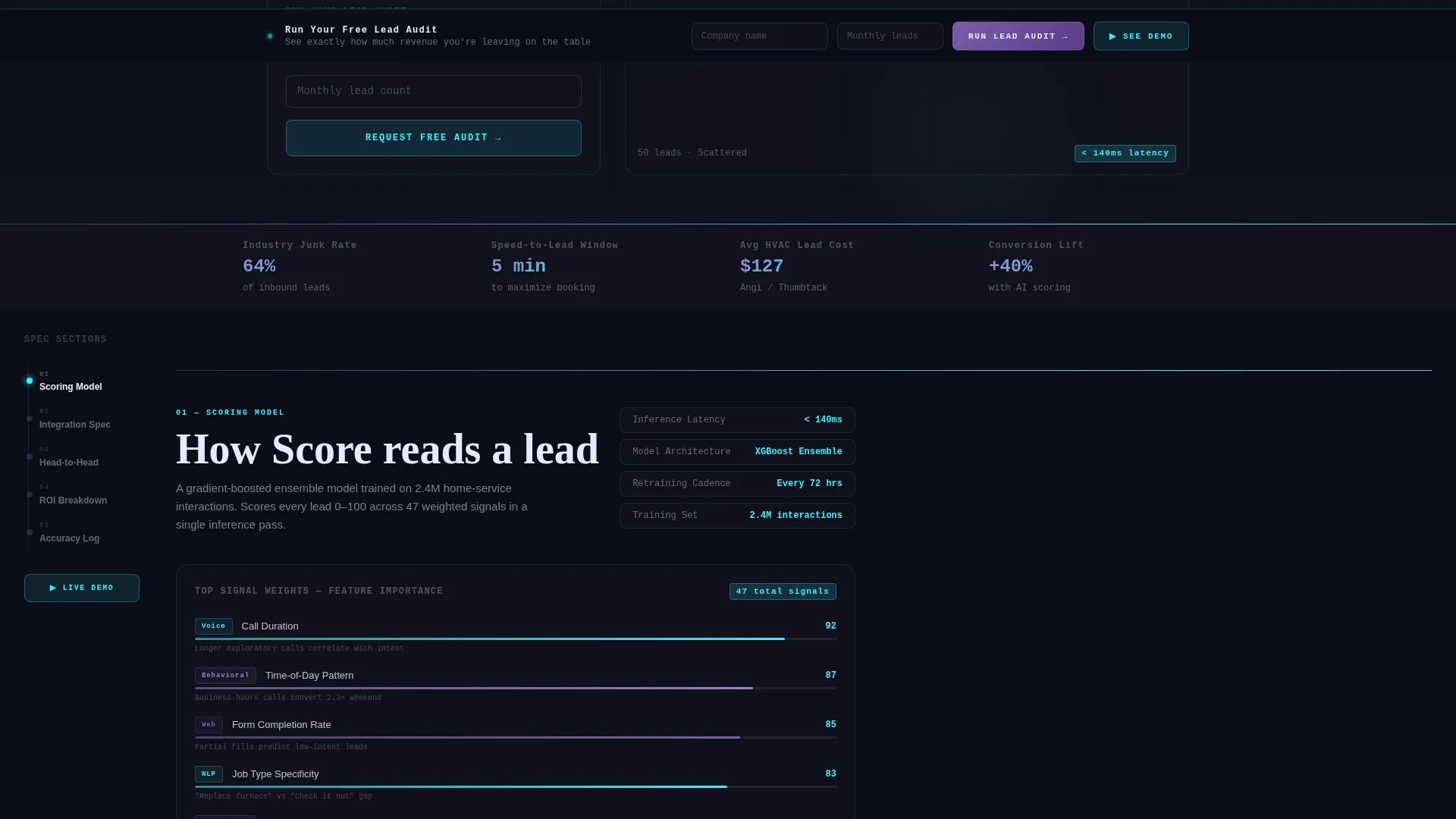Click the Job Type Specificity score 83
Viewport: 1456px width, 819px height.
830,774
